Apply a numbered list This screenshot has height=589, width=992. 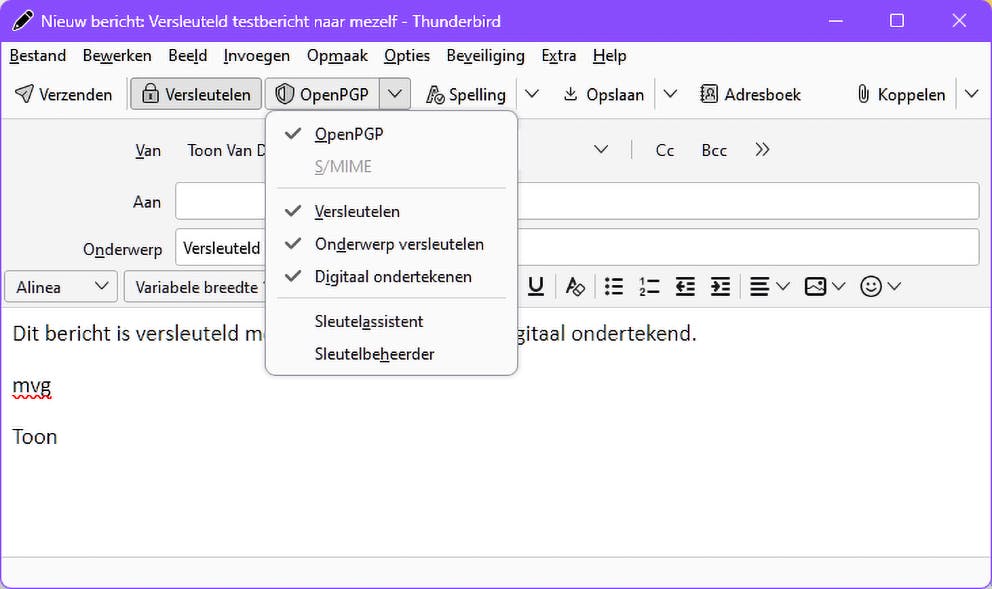[x=649, y=287]
